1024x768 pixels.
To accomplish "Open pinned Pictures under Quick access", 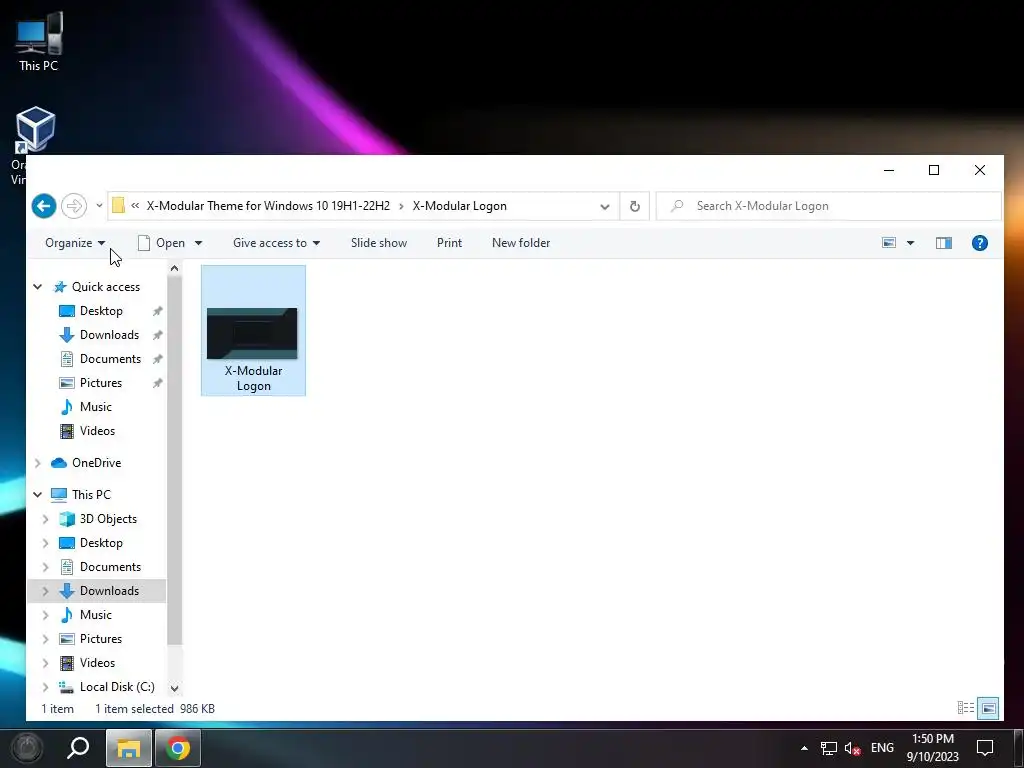I will point(101,383).
